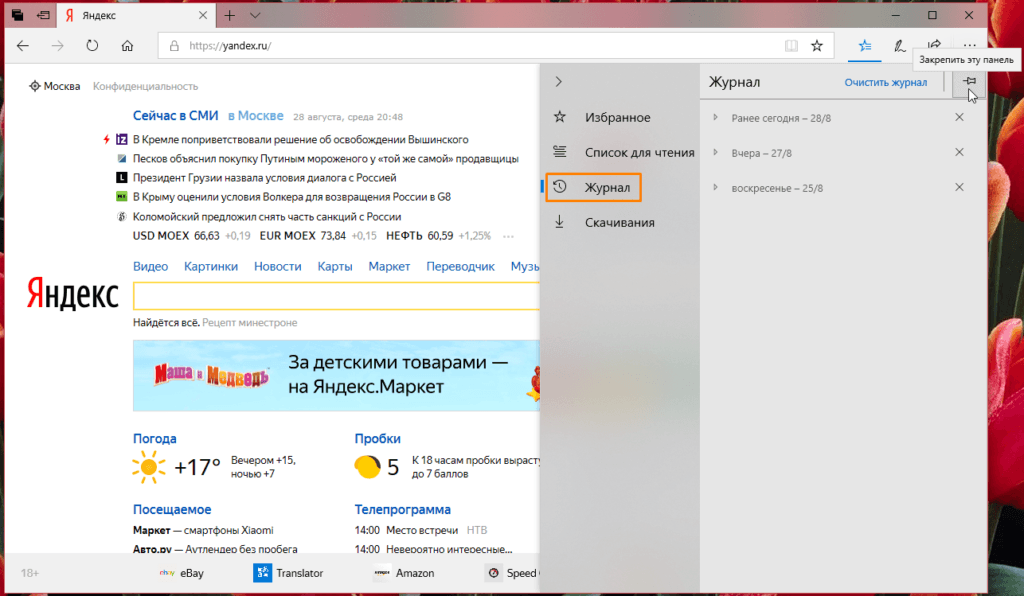Switch to в Москве news tab
The image size is (1024, 596).
click(255, 116)
